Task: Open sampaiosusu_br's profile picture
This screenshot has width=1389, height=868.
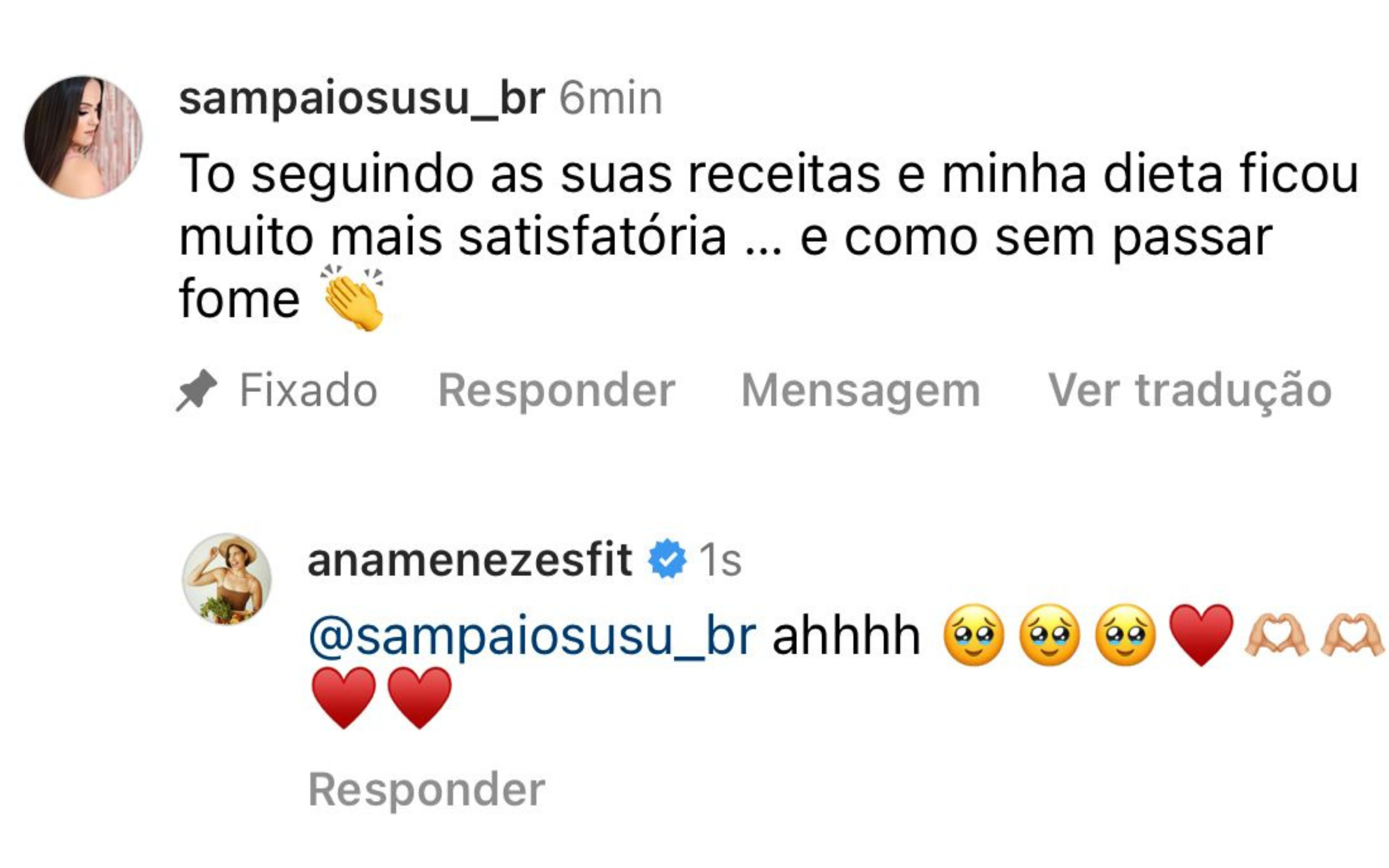Action: point(83,137)
